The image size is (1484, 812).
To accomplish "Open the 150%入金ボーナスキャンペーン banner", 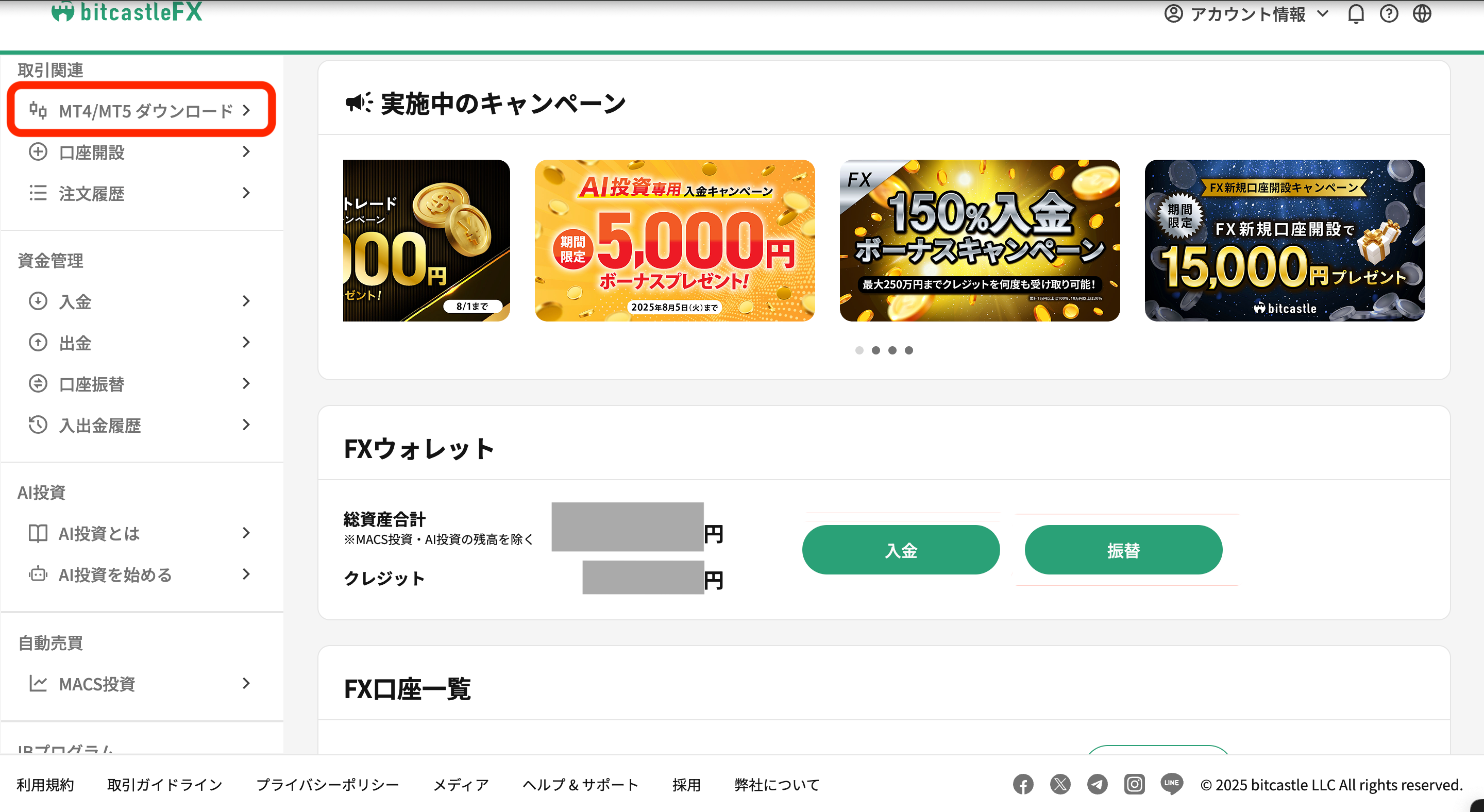I will point(980,241).
